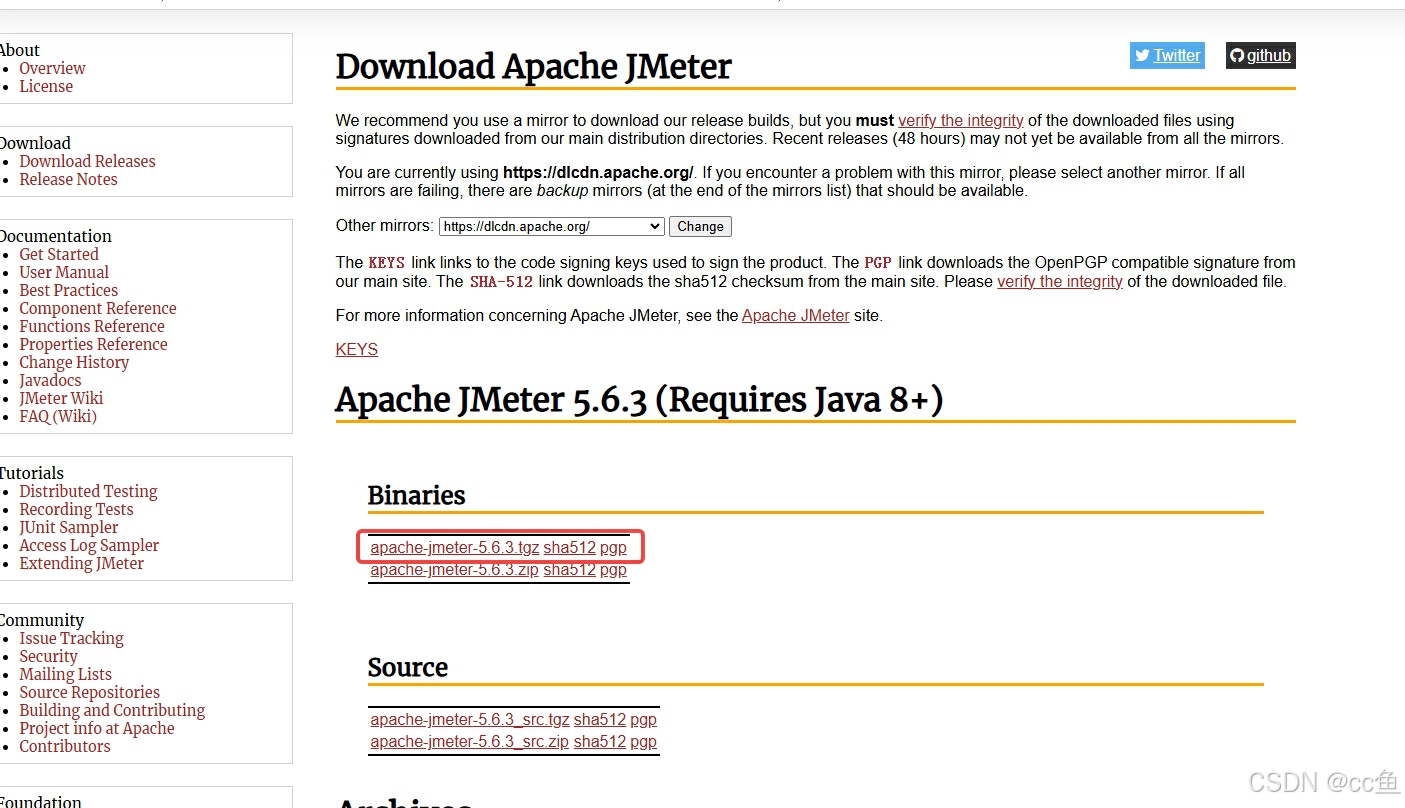Open Access Log Sampler tutorial
The width and height of the screenshot is (1405, 808).
click(x=89, y=546)
